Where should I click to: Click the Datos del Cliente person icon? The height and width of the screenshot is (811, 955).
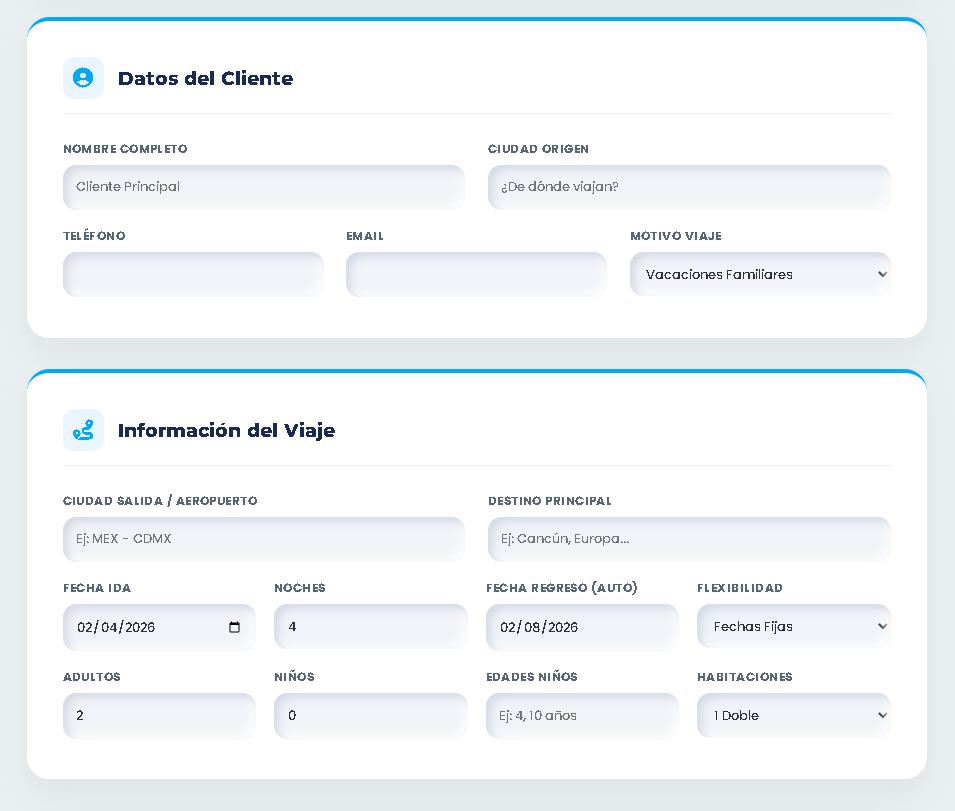pos(83,78)
